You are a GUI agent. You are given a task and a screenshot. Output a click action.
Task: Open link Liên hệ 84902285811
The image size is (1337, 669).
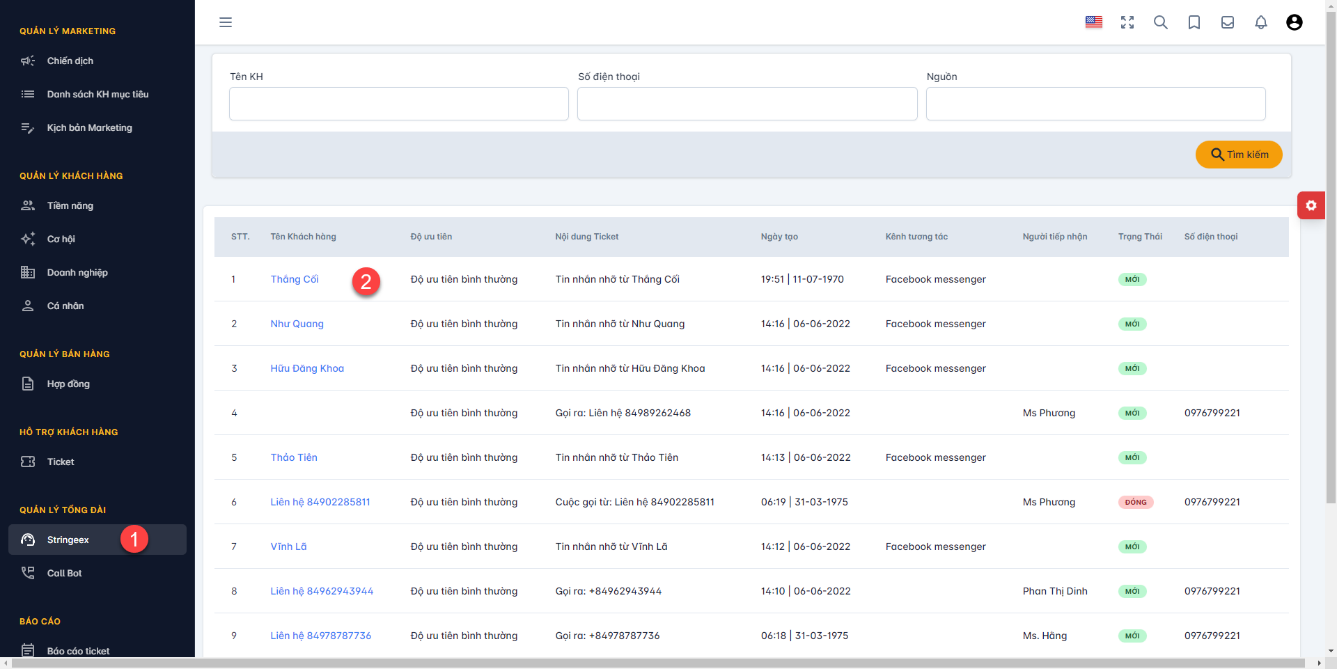320,502
